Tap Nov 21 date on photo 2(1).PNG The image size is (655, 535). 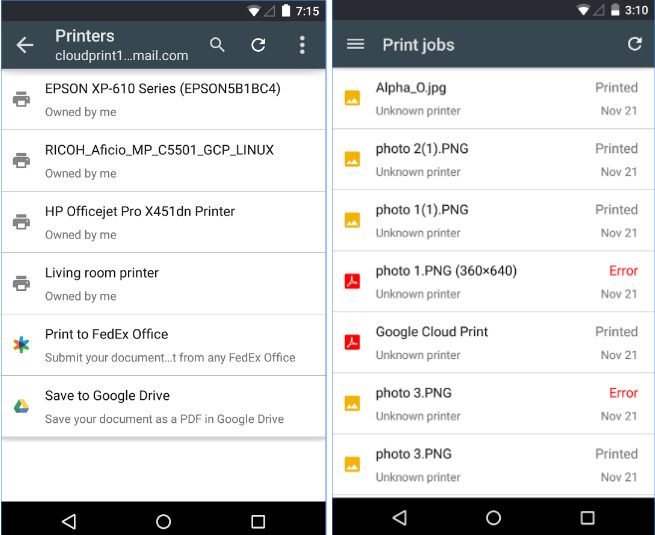click(x=619, y=172)
